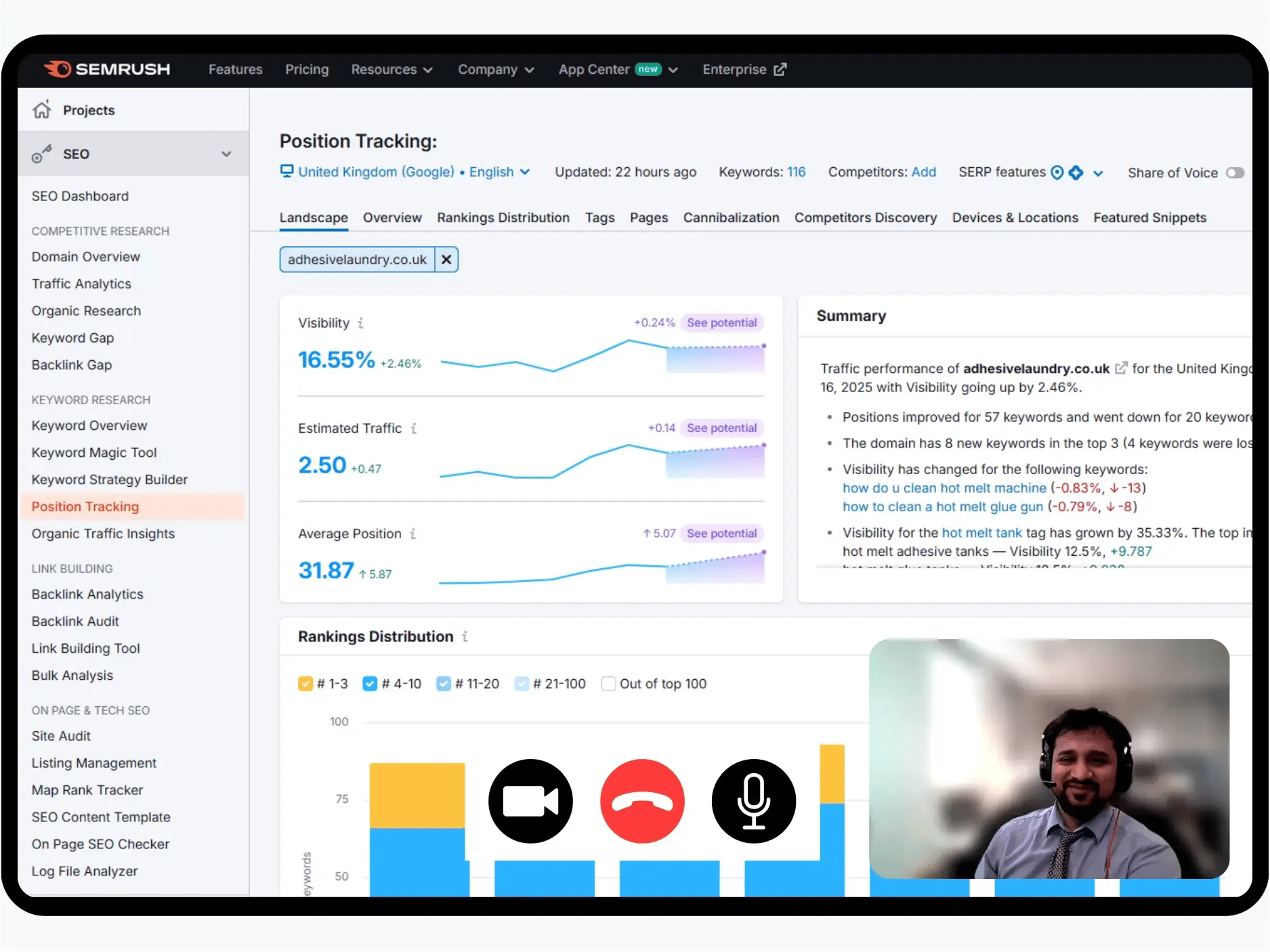The image size is (1270, 952).
Task: Click See potential for Visibility
Action: point(721,323)
